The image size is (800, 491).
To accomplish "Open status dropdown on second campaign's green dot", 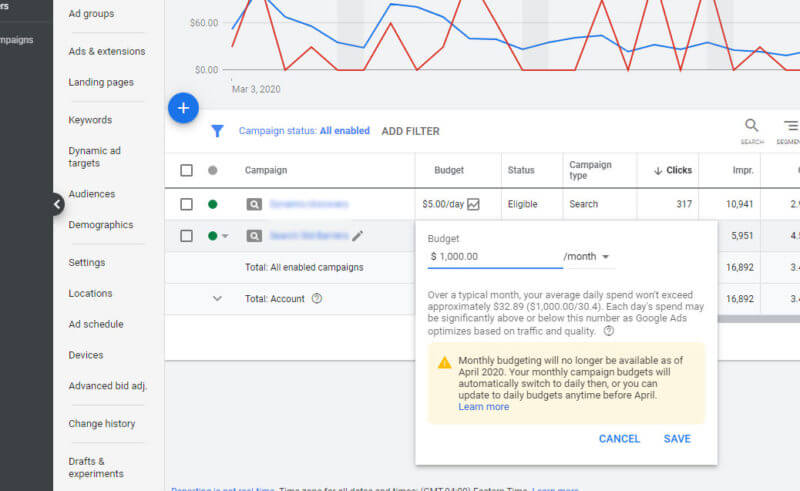I will [x=218, y=236].
